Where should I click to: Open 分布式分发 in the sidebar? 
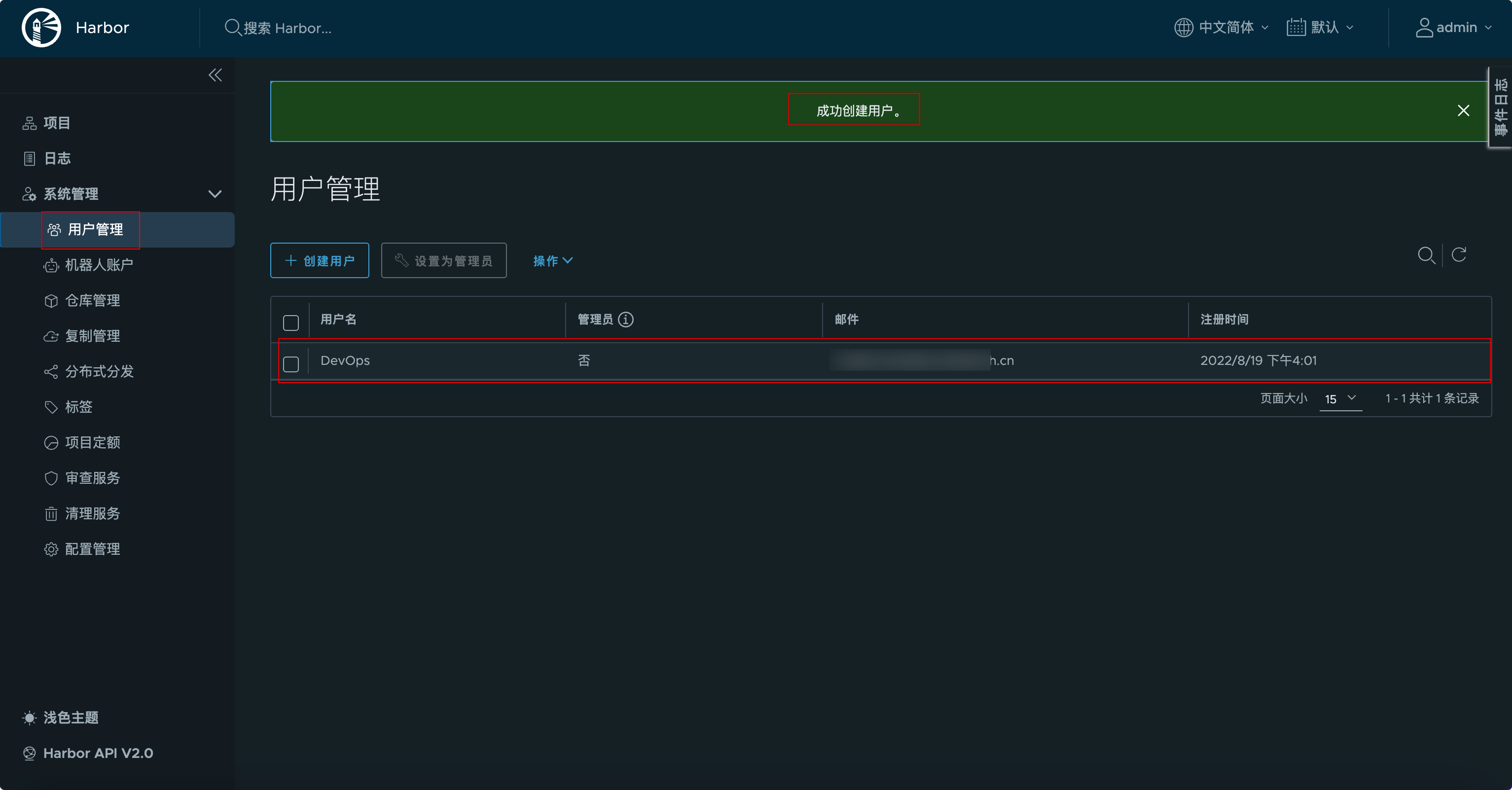coord(99,371)
